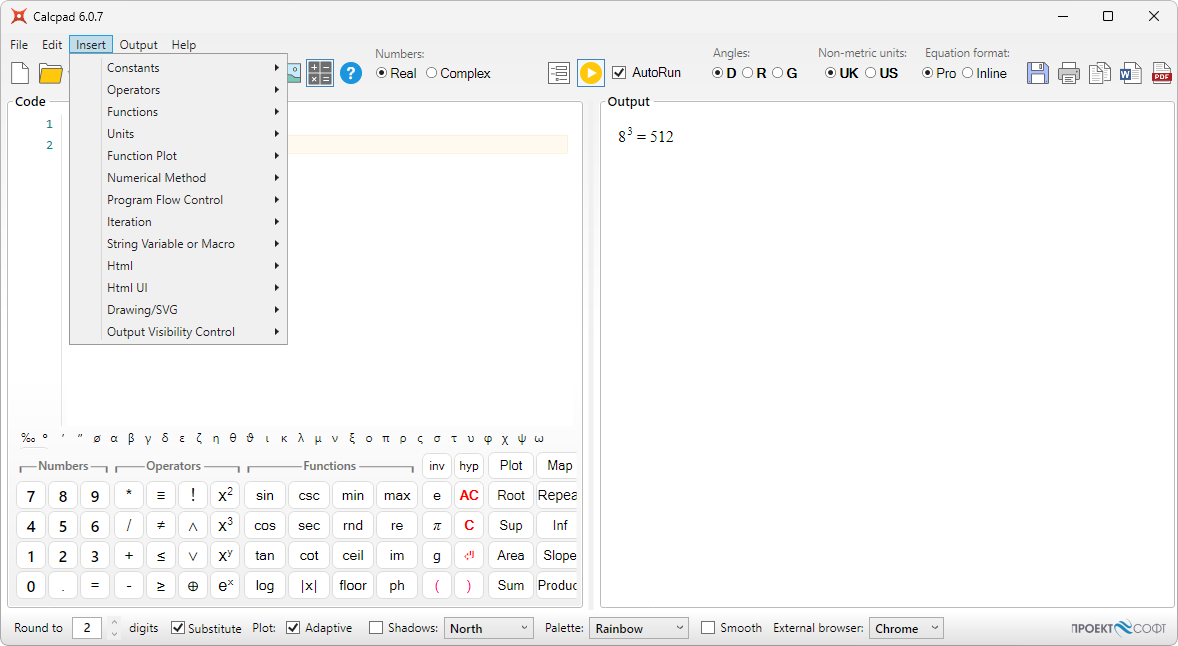This screenshot has width=1178, height=646.
Task: Expand the Numerical Method submenu
Action: pos(179,178)
